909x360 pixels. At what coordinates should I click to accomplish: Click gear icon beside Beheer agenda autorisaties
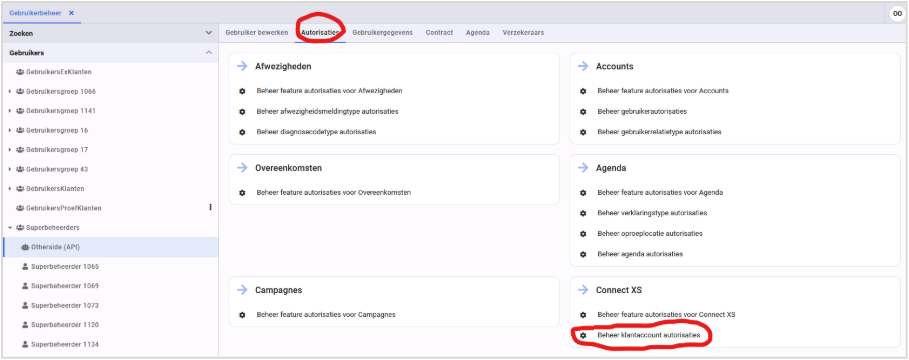583,254
